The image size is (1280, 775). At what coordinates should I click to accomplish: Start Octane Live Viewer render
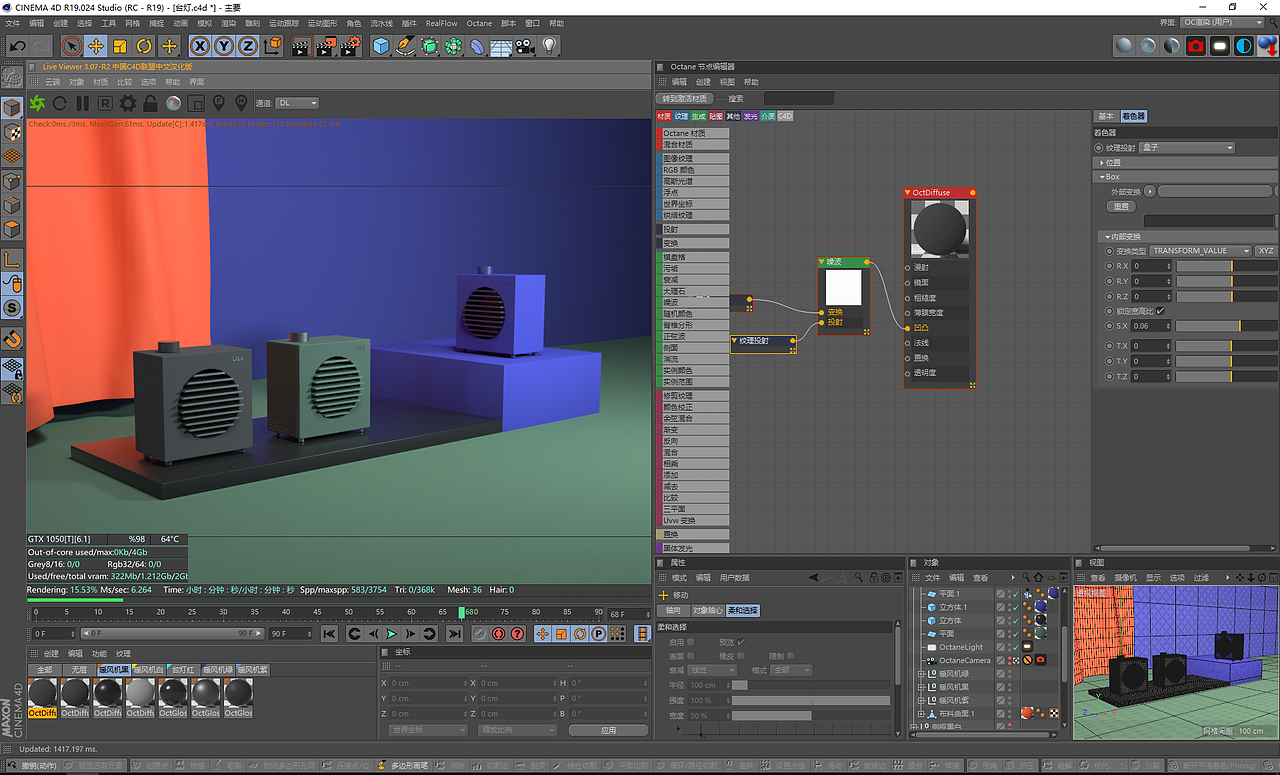pyautogui.click(x=37, y=103)
